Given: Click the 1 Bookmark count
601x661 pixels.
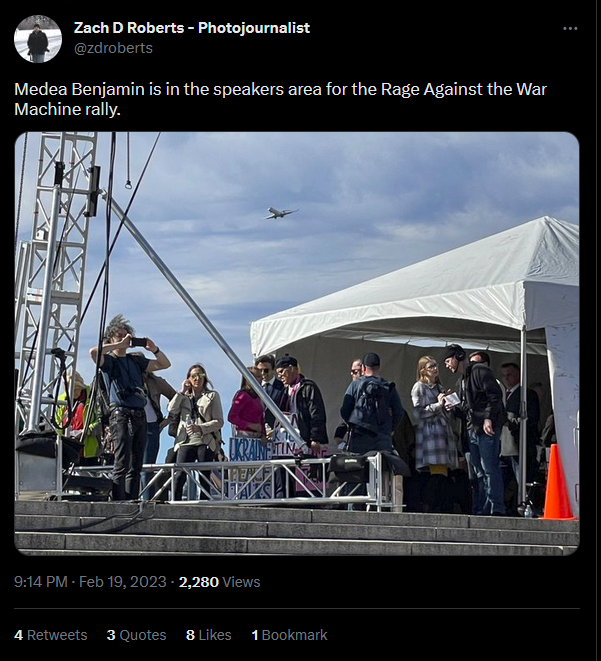Looking at the screenshot, I should click(x=290, y=635).
